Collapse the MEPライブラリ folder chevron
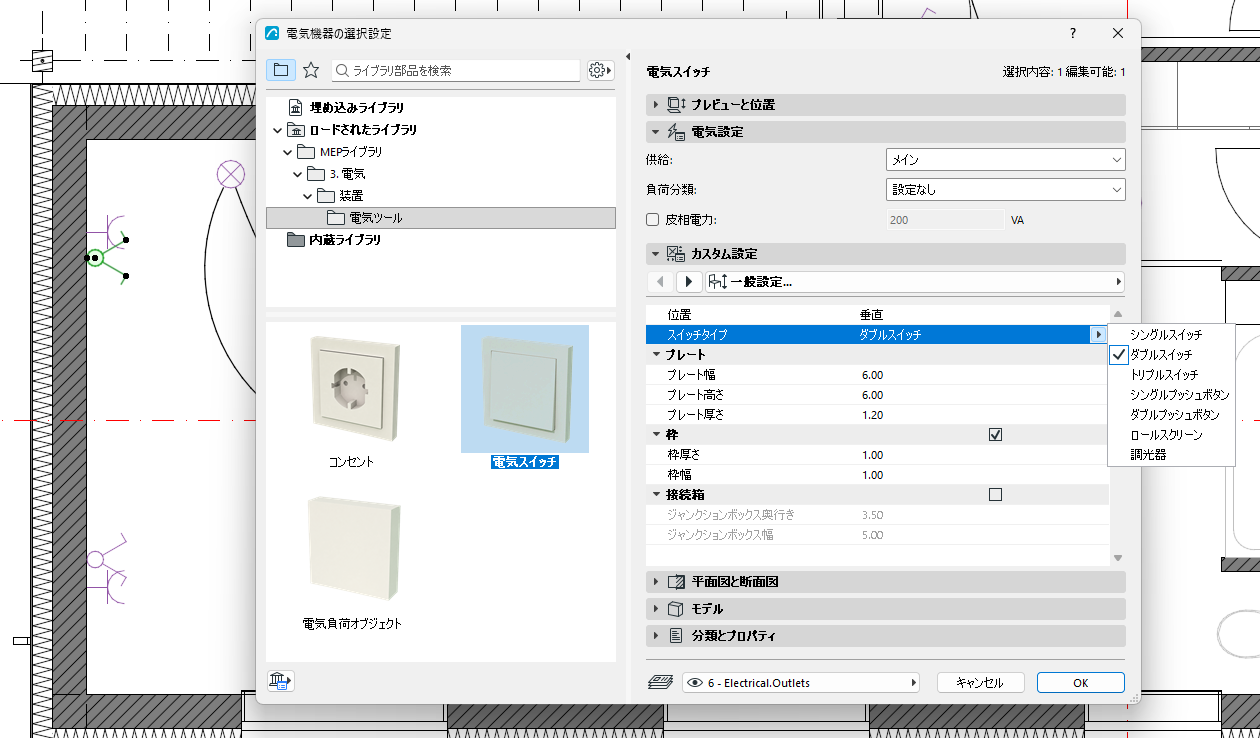1260x738 pixels. [x=288, y=152]
